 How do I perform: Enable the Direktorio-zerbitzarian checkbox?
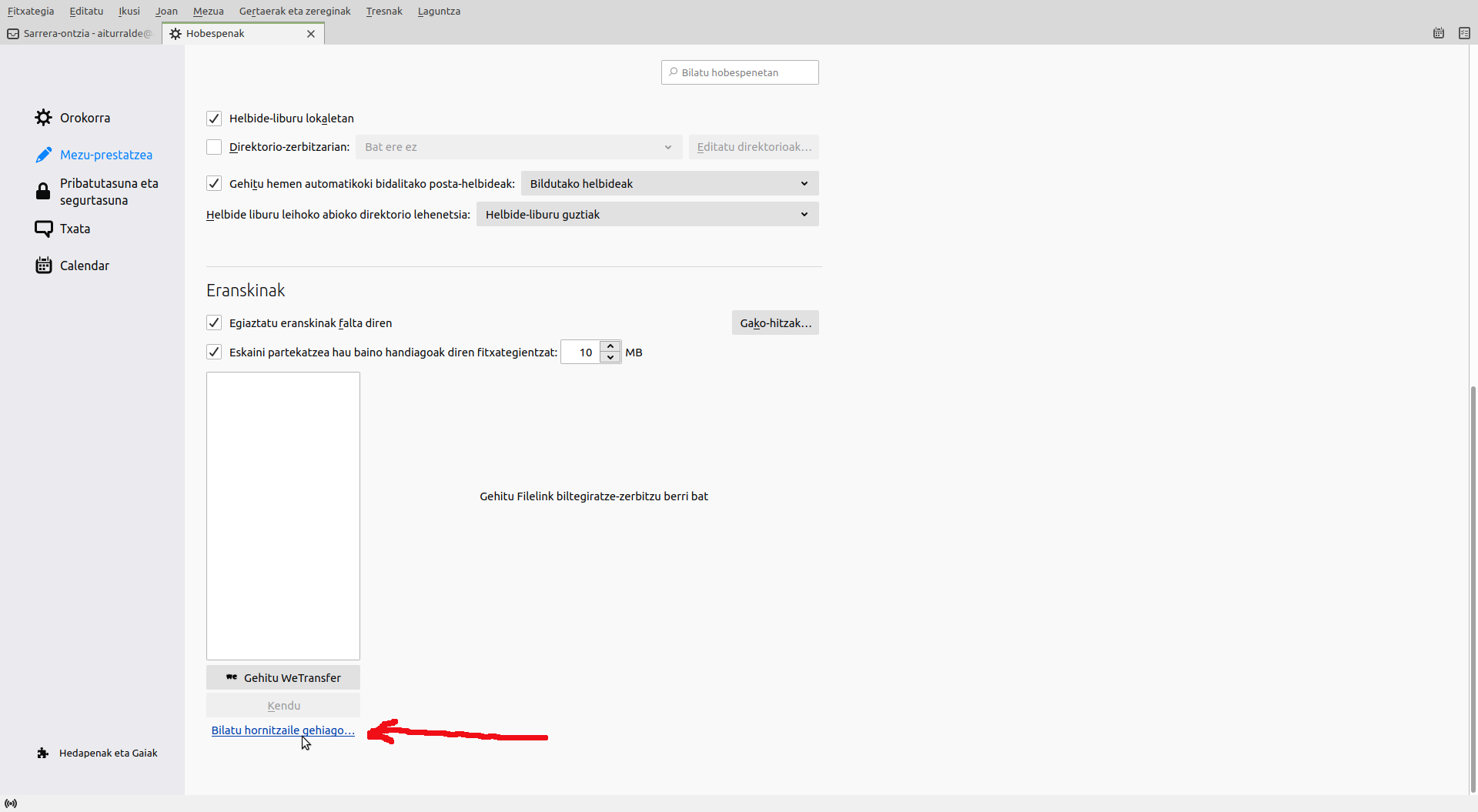click(214, 147)
